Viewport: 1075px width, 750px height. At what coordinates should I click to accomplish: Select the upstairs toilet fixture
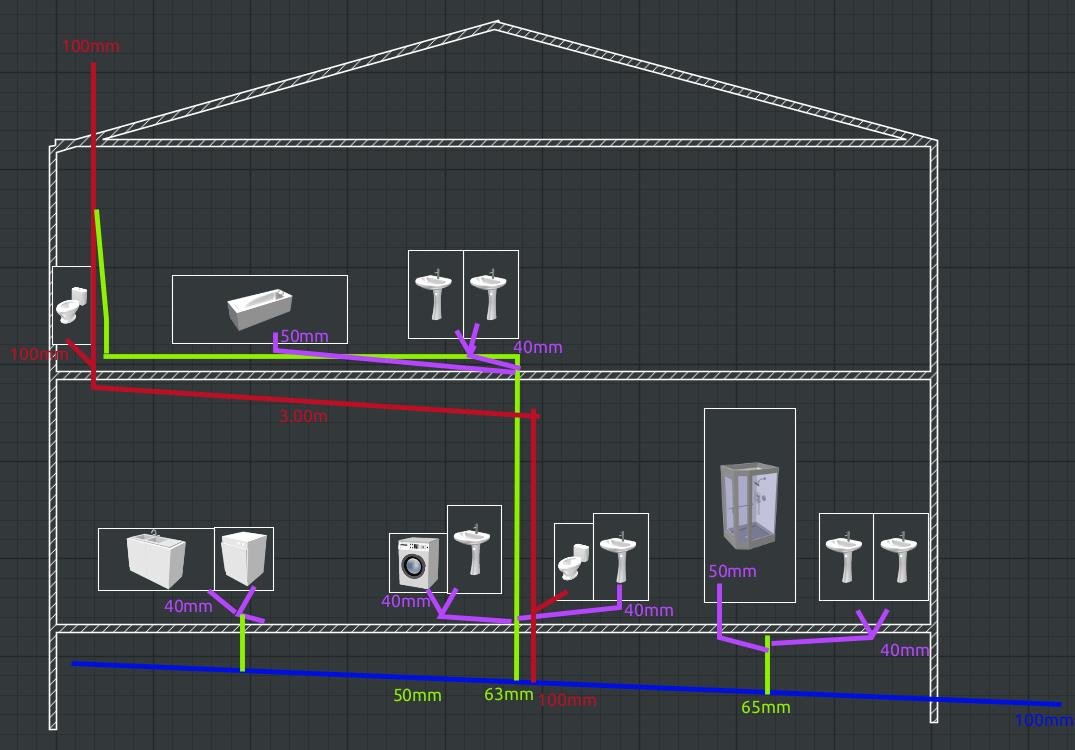pyautogui.click(x=71, y=304)
